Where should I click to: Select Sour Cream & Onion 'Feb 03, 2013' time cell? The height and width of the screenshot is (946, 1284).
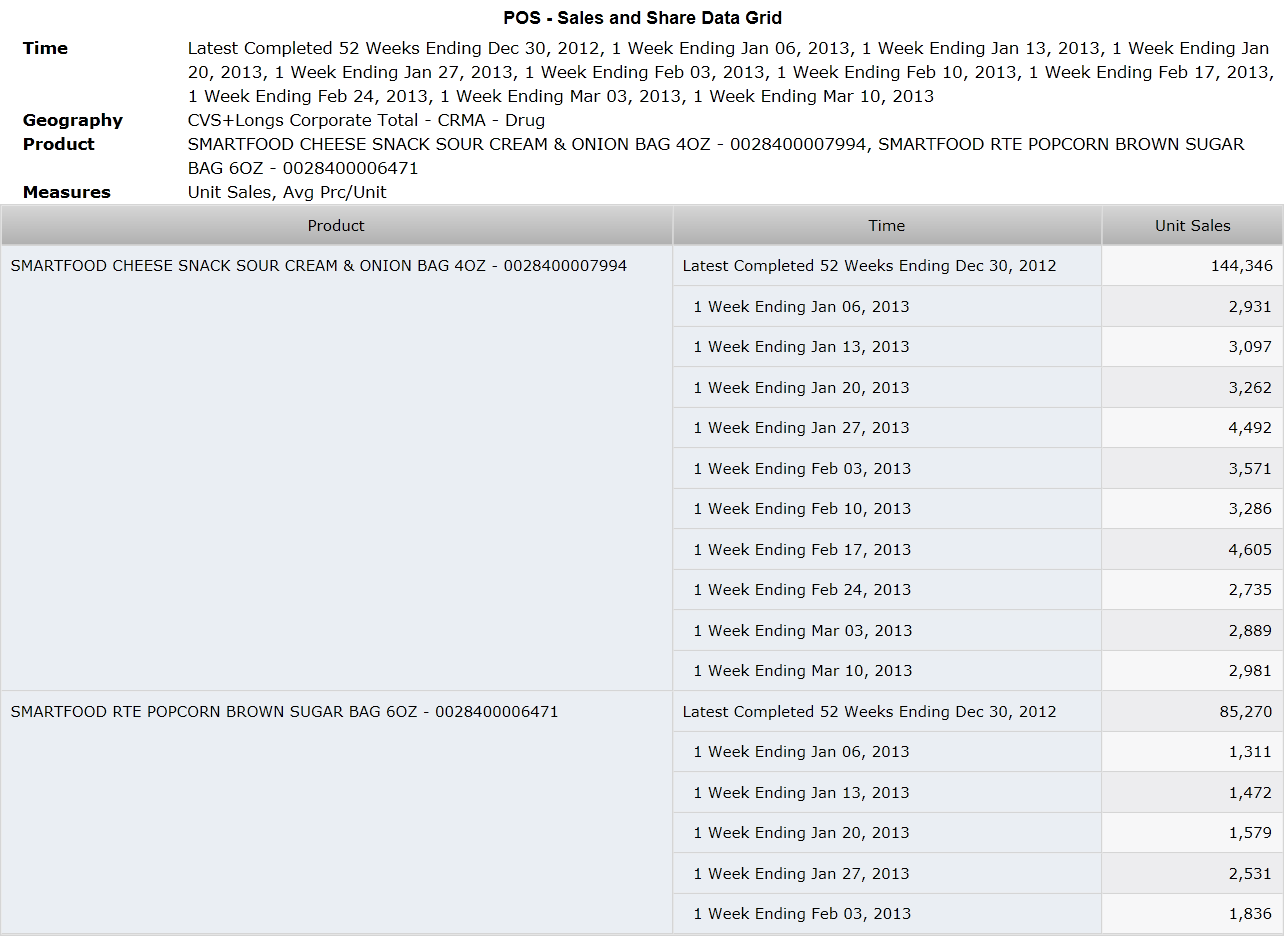tap(887, 468)
